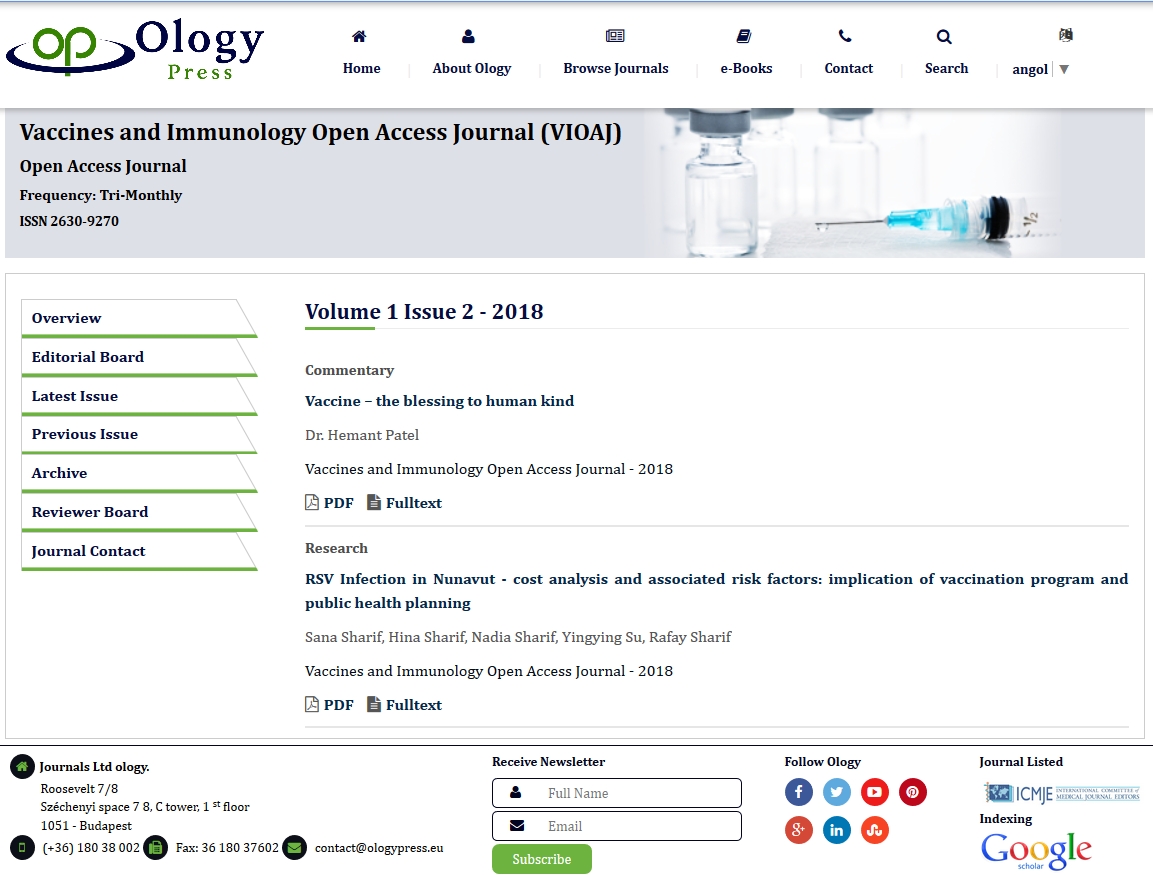Open About Ology menu item
The image size is (1153, 875).
coord(472,68)
